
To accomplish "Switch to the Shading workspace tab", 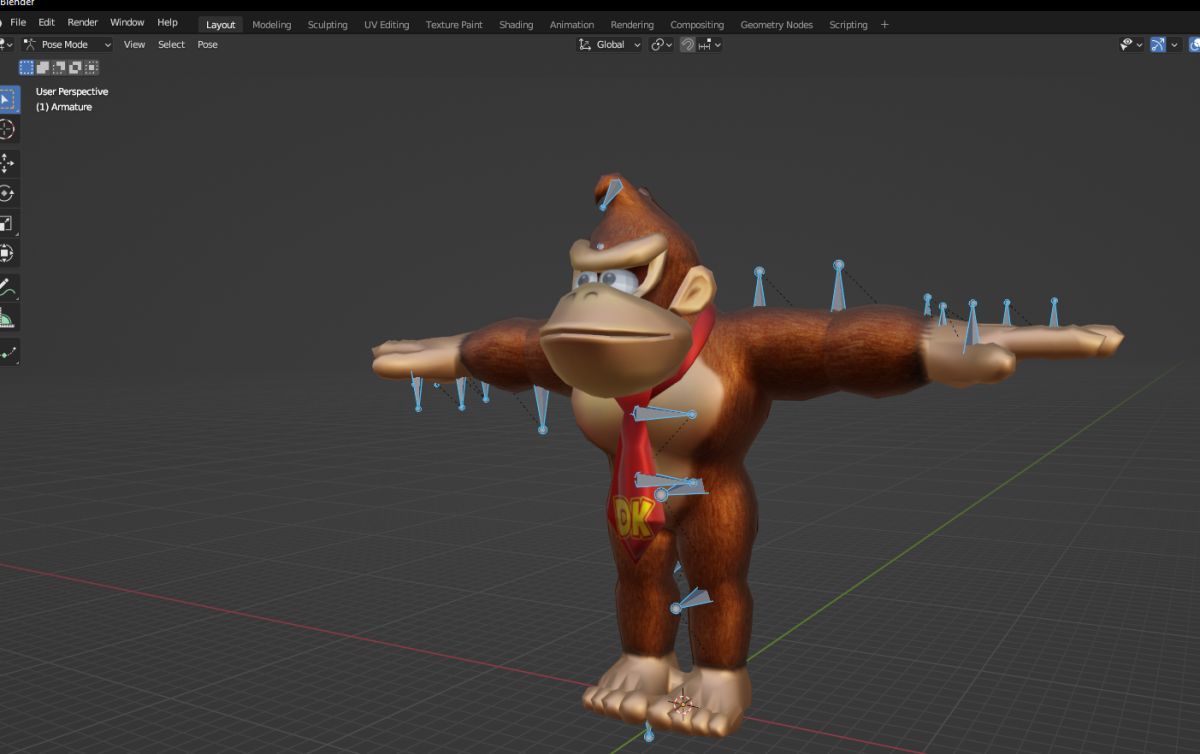I will [516, 25].
